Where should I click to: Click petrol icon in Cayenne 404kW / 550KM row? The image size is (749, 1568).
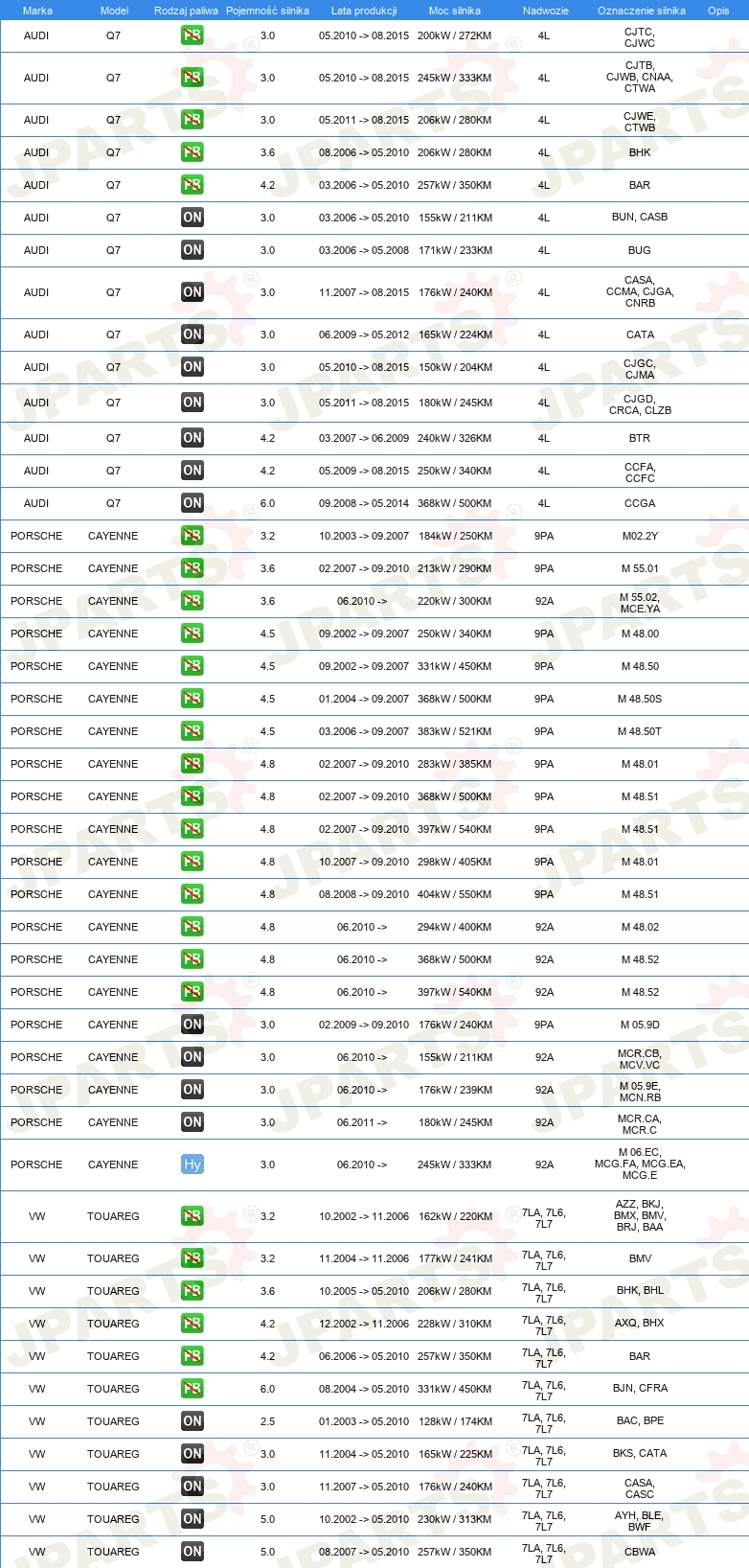[x=193, y=894]
